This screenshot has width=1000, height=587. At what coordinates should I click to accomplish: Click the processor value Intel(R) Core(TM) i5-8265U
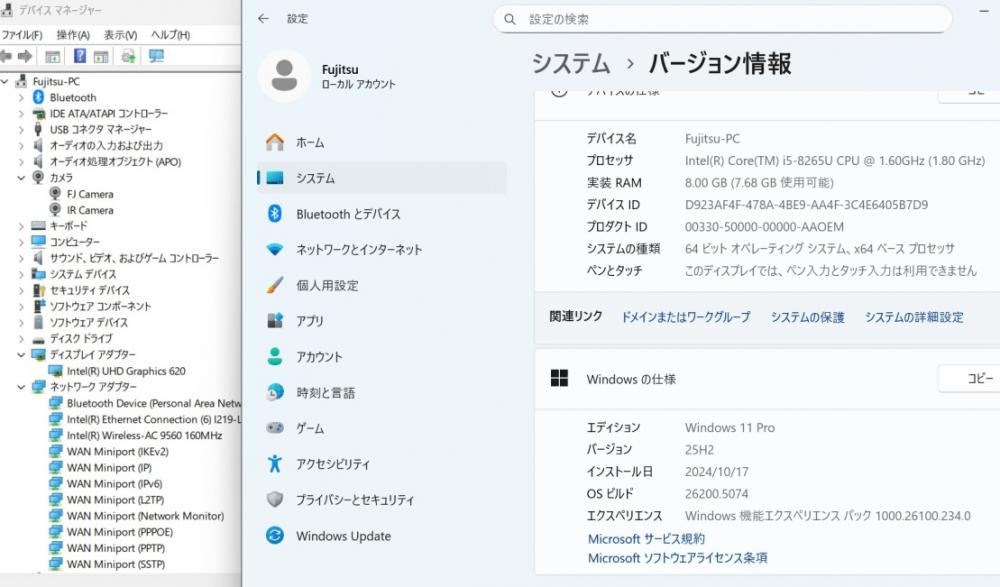(x=835, y=161)
